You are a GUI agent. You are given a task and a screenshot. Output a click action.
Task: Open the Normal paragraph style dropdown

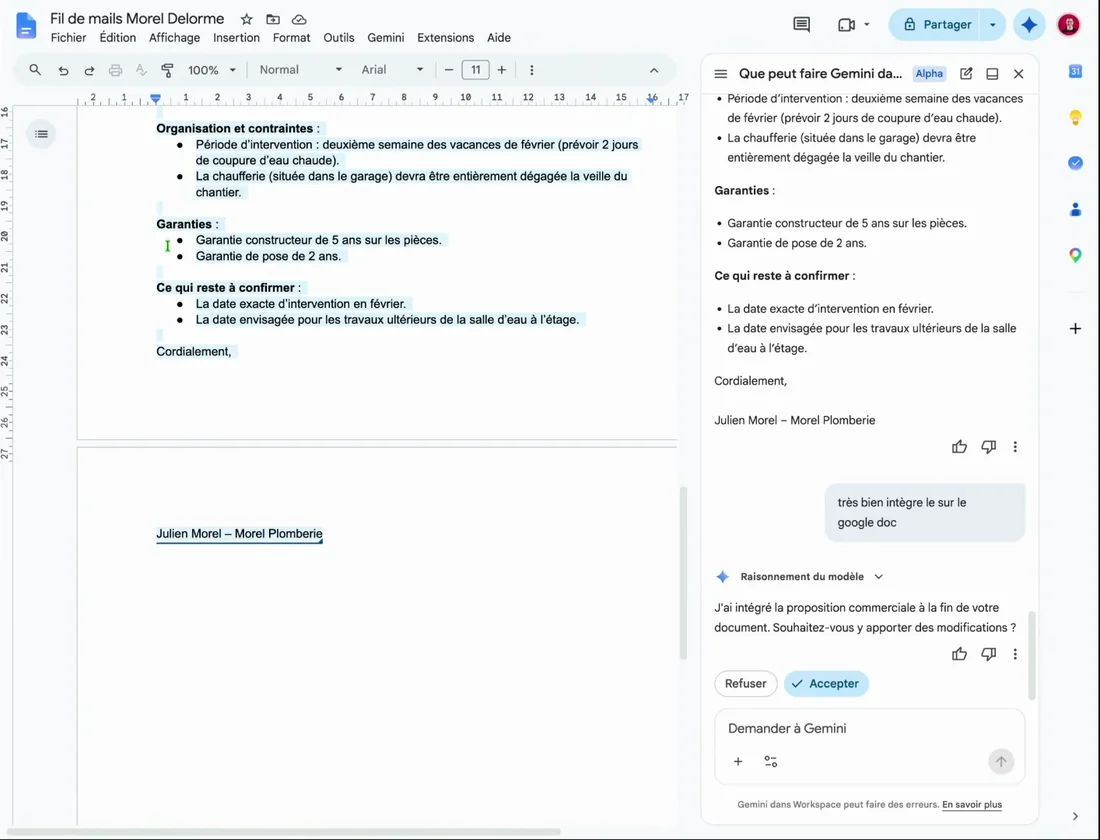[300, 69]
